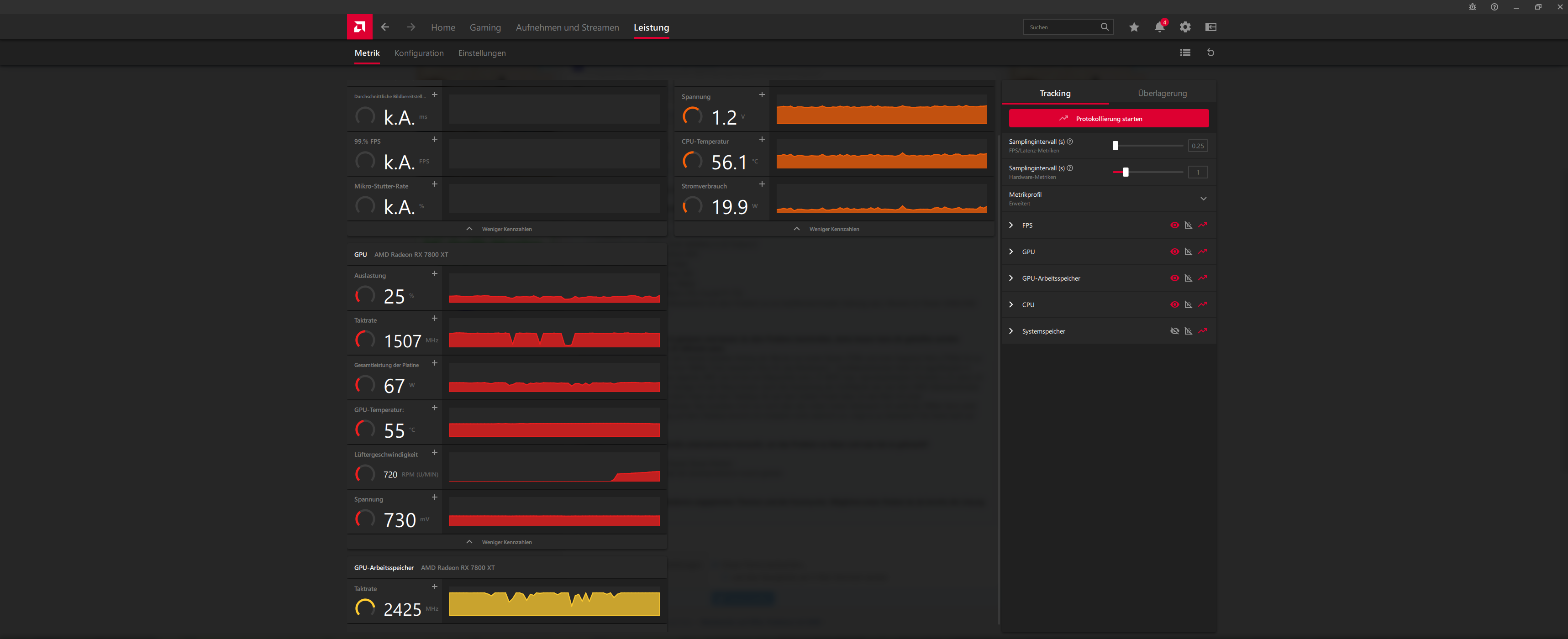Open the Metrikprofil dropdown
The width and height of the screenshot is (1568, 639).
1203,199
